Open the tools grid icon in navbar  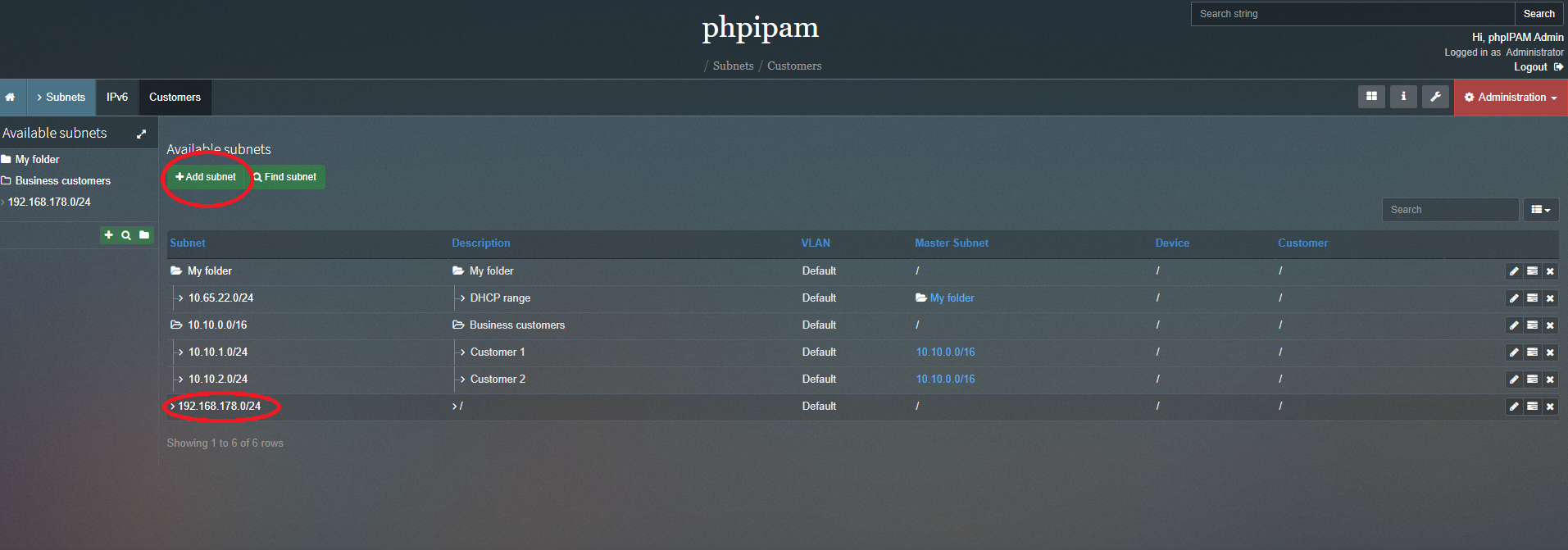pos(1371,97)
